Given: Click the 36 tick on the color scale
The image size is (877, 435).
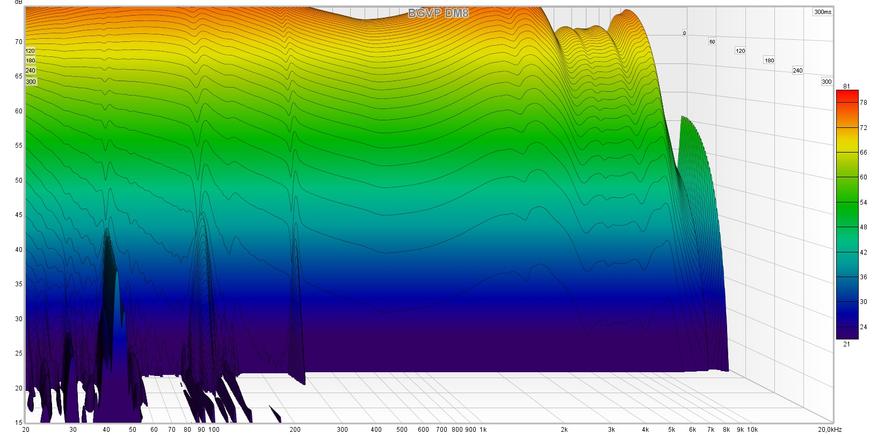Looking at the screenshot, I should (864, 277).
